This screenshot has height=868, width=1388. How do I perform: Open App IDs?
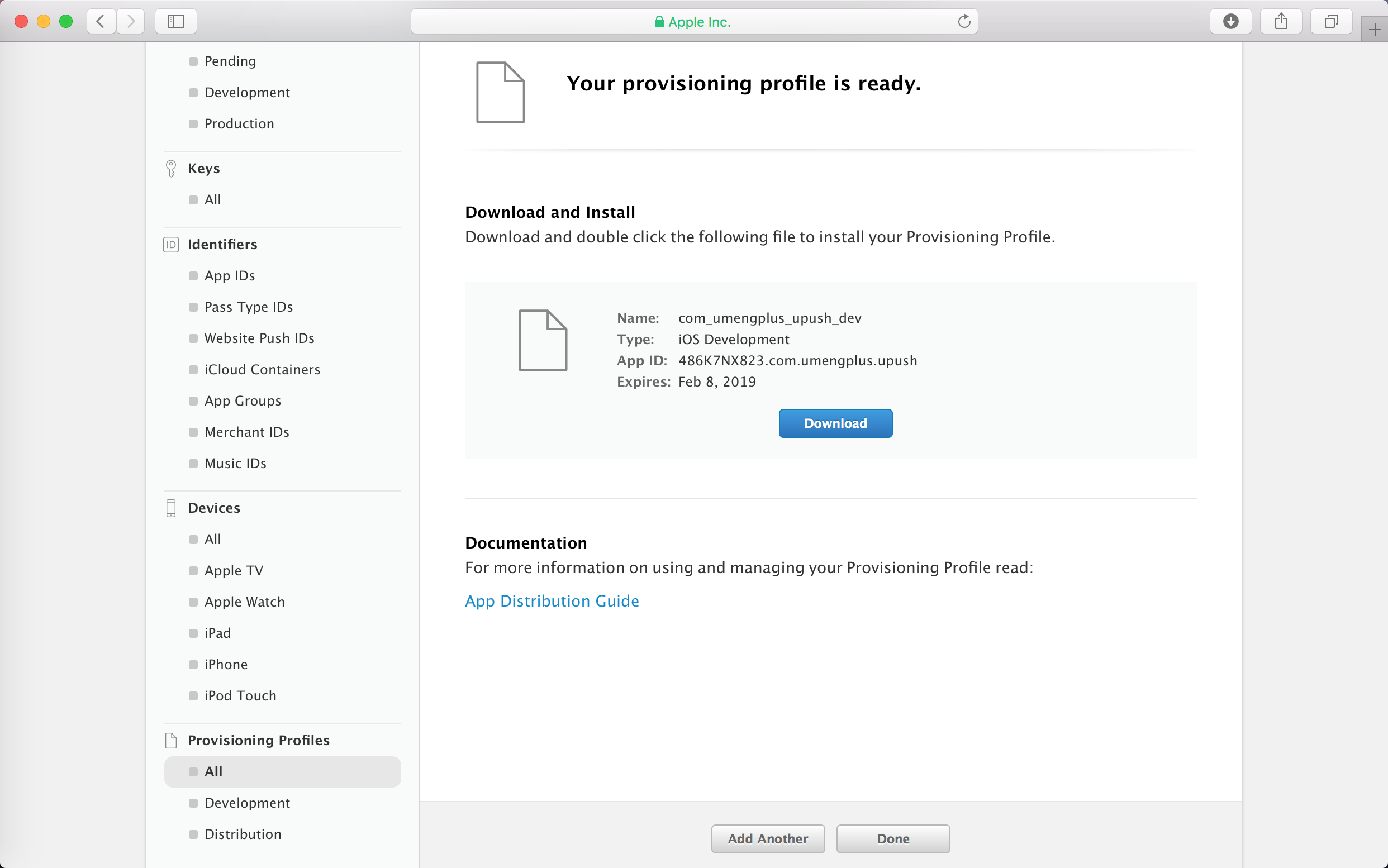(229, 276)
